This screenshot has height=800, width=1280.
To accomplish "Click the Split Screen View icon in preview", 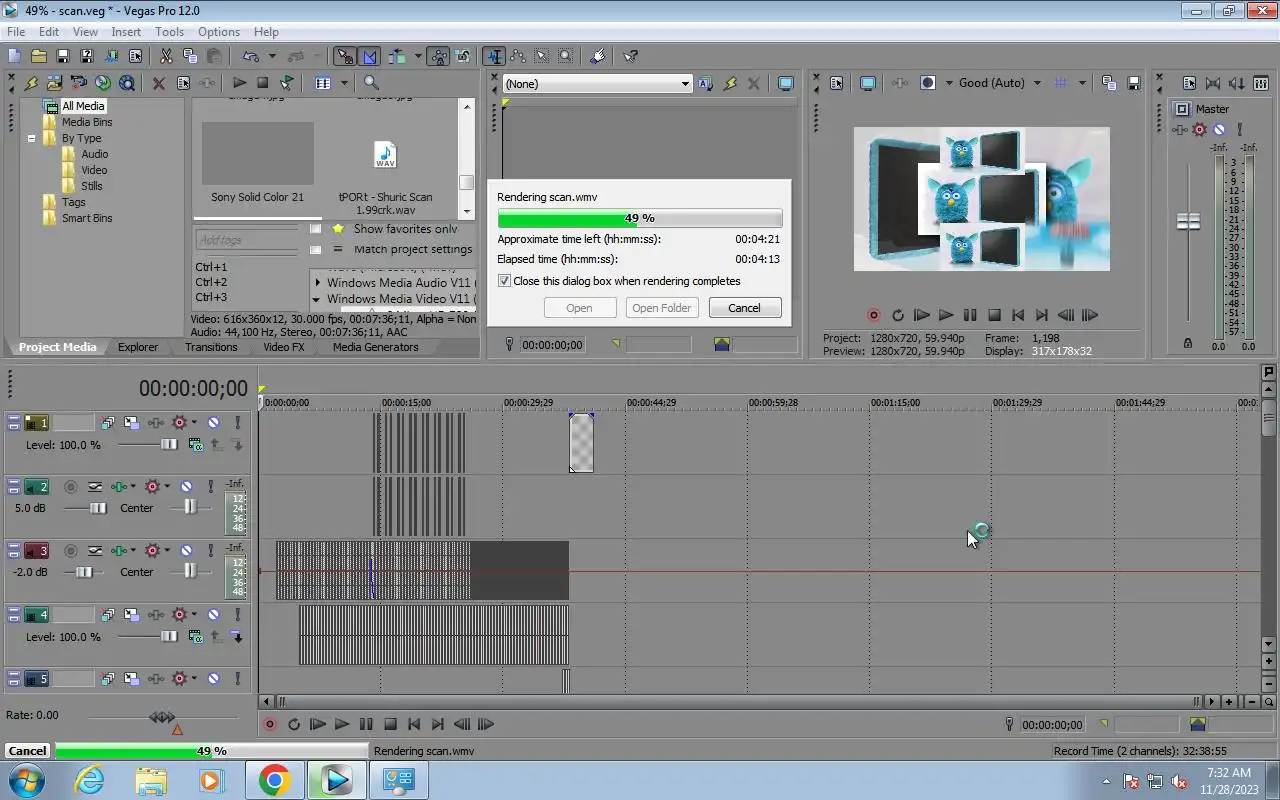I will tap(928, 83).
